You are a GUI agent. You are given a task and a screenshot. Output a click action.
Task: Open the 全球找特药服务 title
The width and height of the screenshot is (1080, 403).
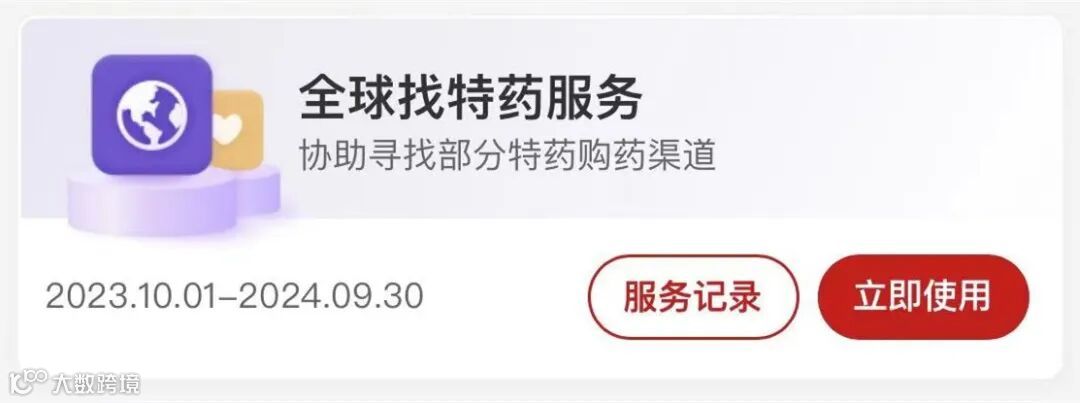470,97
